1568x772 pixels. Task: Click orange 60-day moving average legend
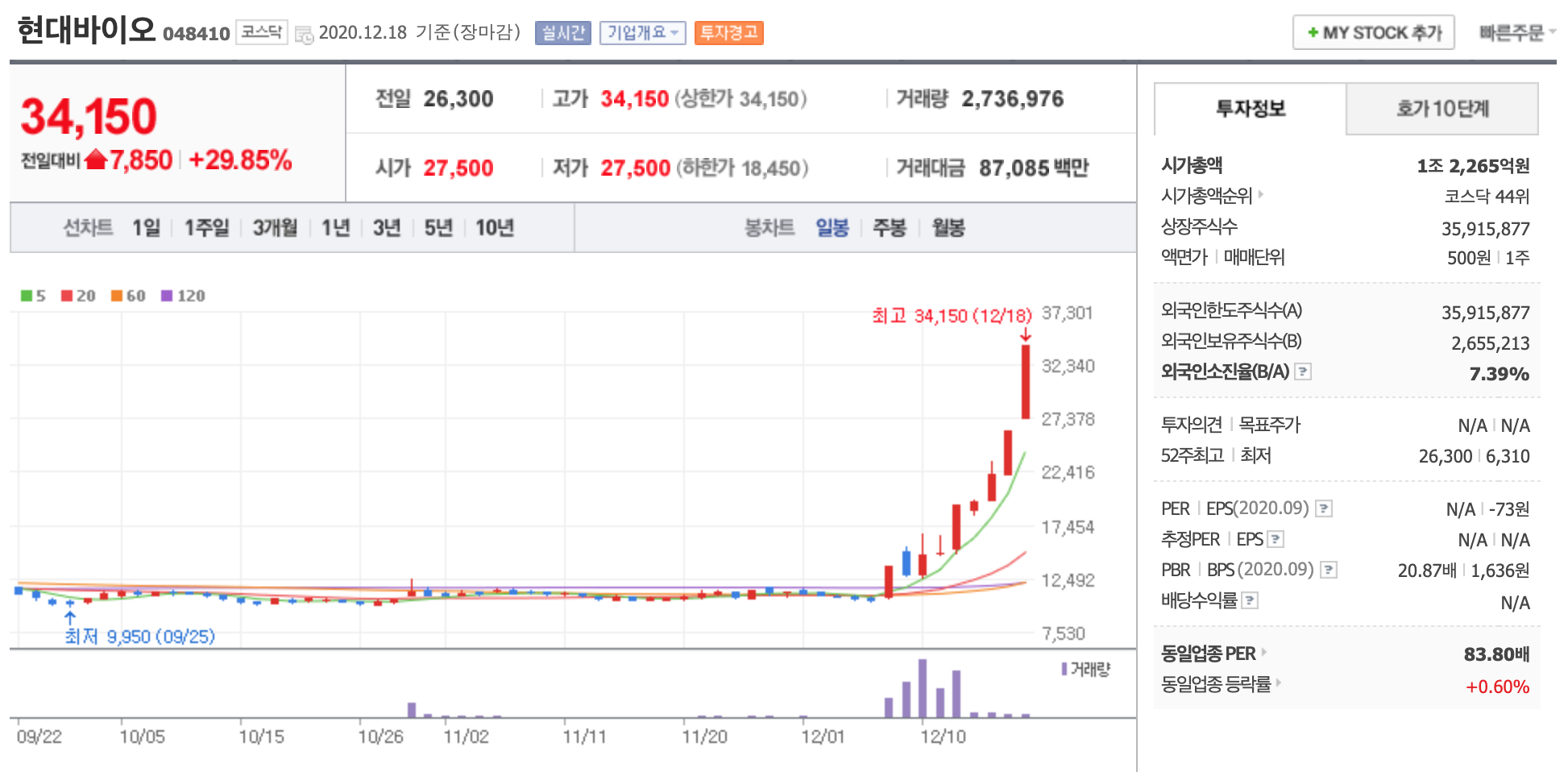pos(128,296)
